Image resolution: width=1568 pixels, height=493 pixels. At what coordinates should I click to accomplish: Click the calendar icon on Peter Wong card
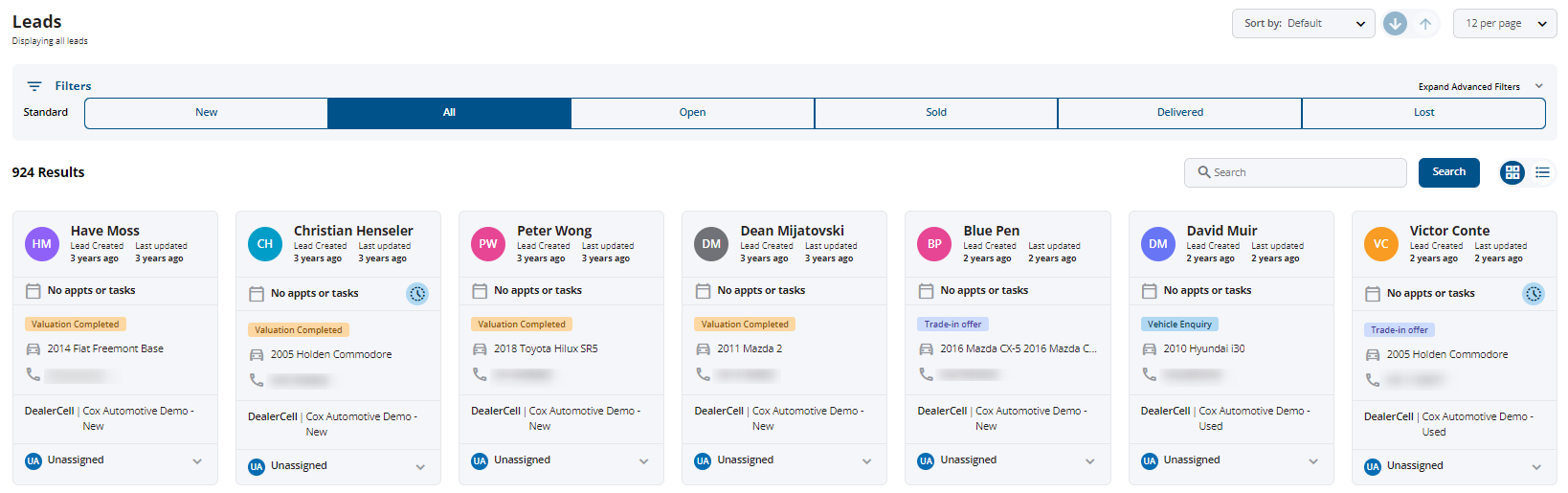480,291
